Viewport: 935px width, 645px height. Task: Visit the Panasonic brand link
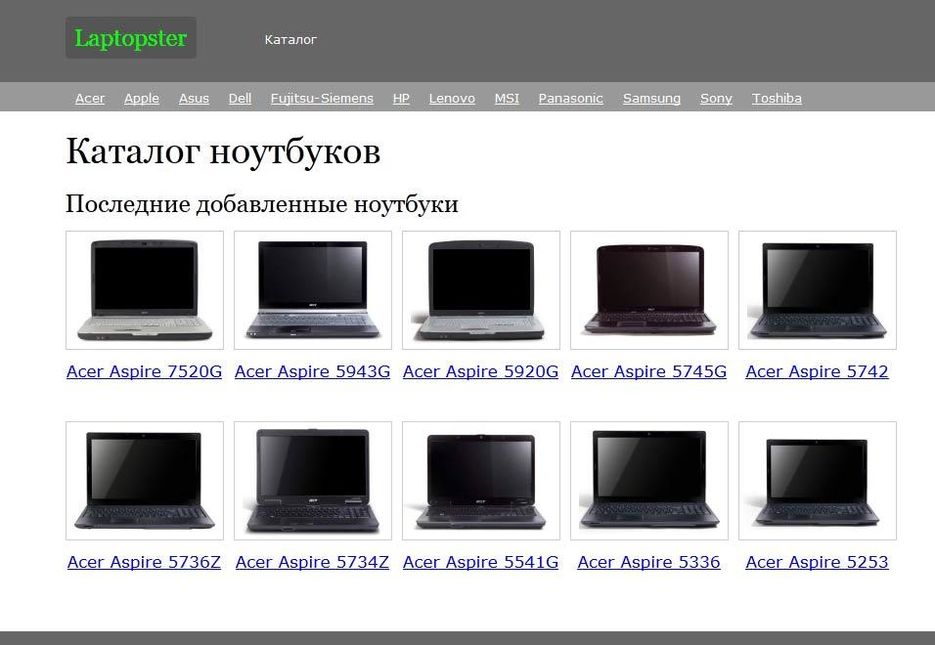click(x=570, y=98)
